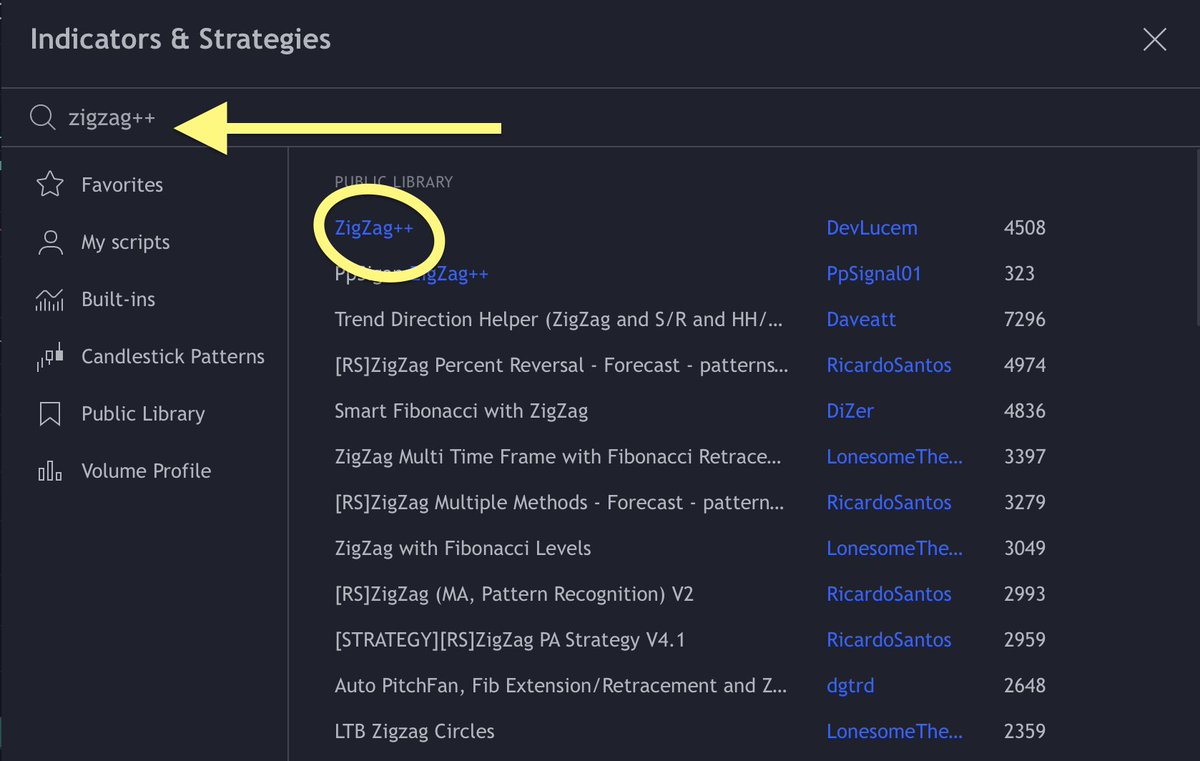1200x761 pixels.
Task: Select Auto PitchFan Fib Extension script
Action: 561,686
